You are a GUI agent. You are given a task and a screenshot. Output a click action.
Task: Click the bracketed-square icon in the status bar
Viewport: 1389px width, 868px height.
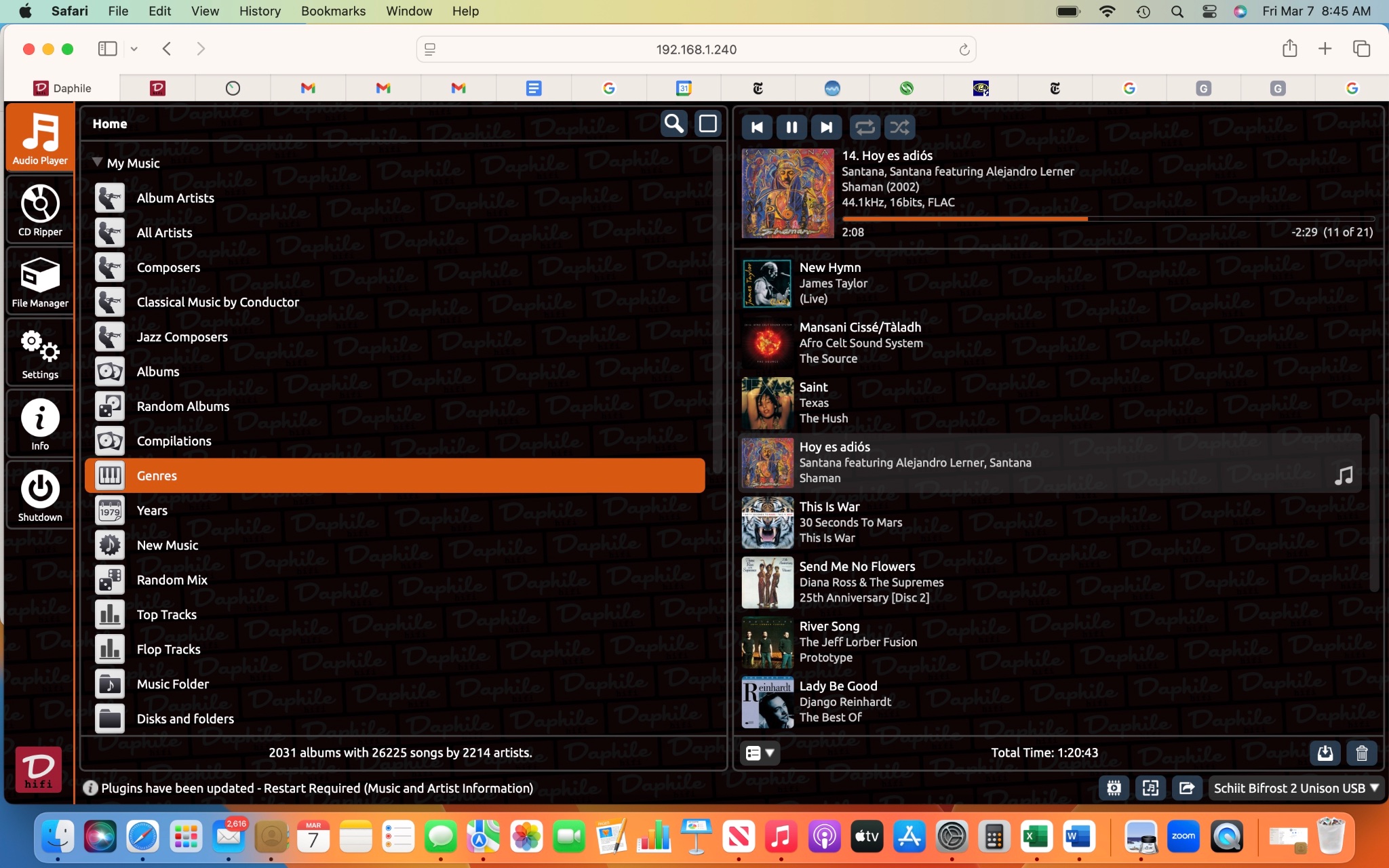(1150, 788)
